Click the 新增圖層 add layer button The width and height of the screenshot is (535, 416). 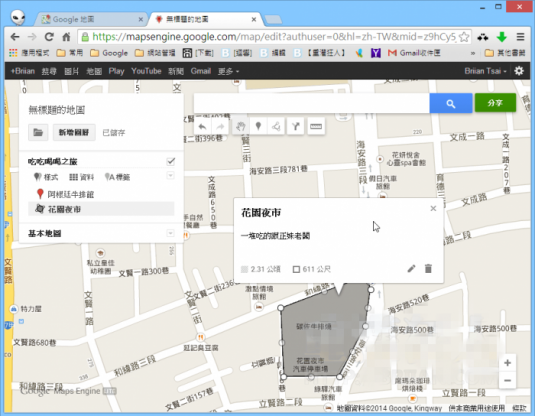coord(74,132)
